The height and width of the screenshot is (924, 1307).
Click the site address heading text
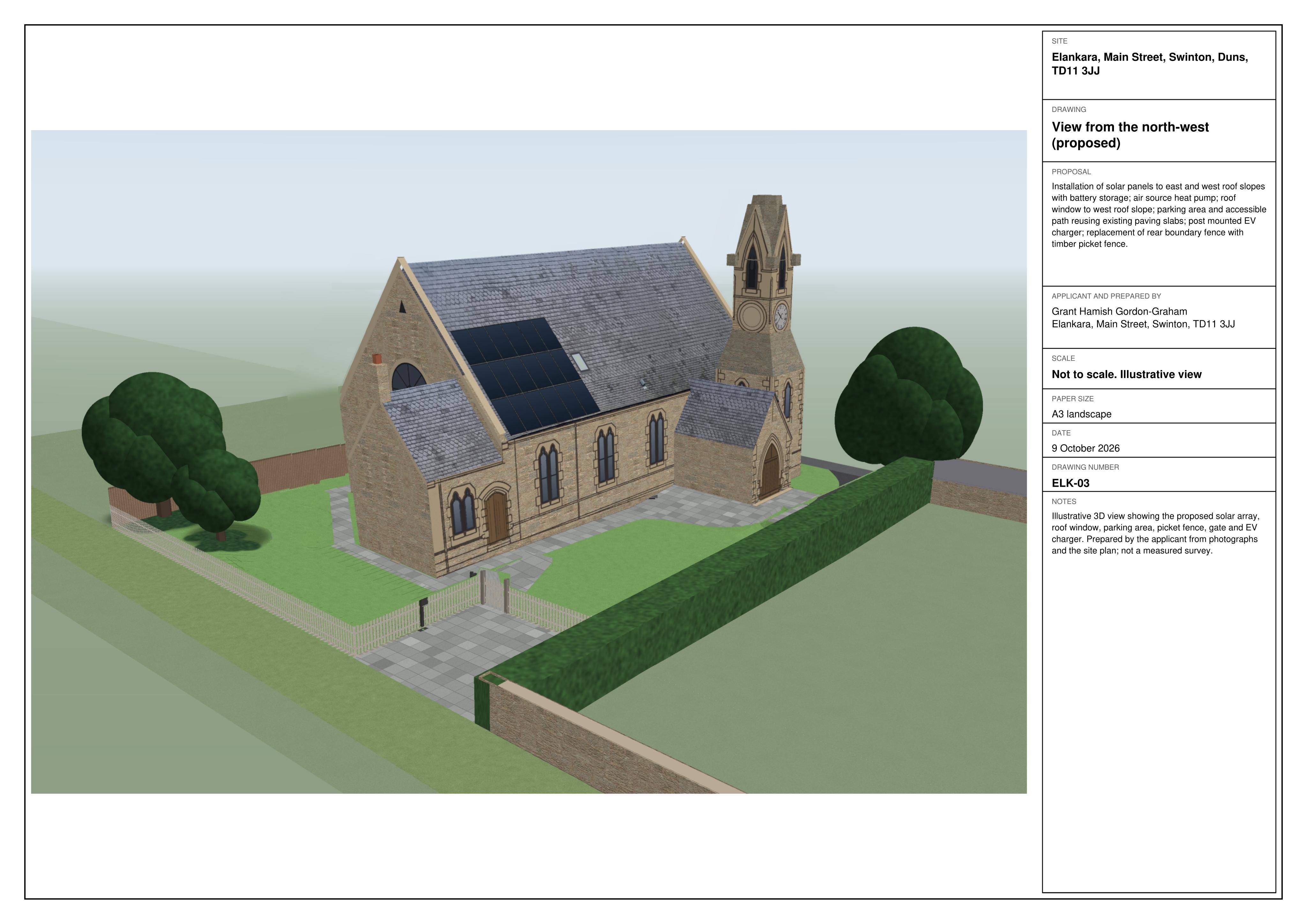[x=1149, y=64]
